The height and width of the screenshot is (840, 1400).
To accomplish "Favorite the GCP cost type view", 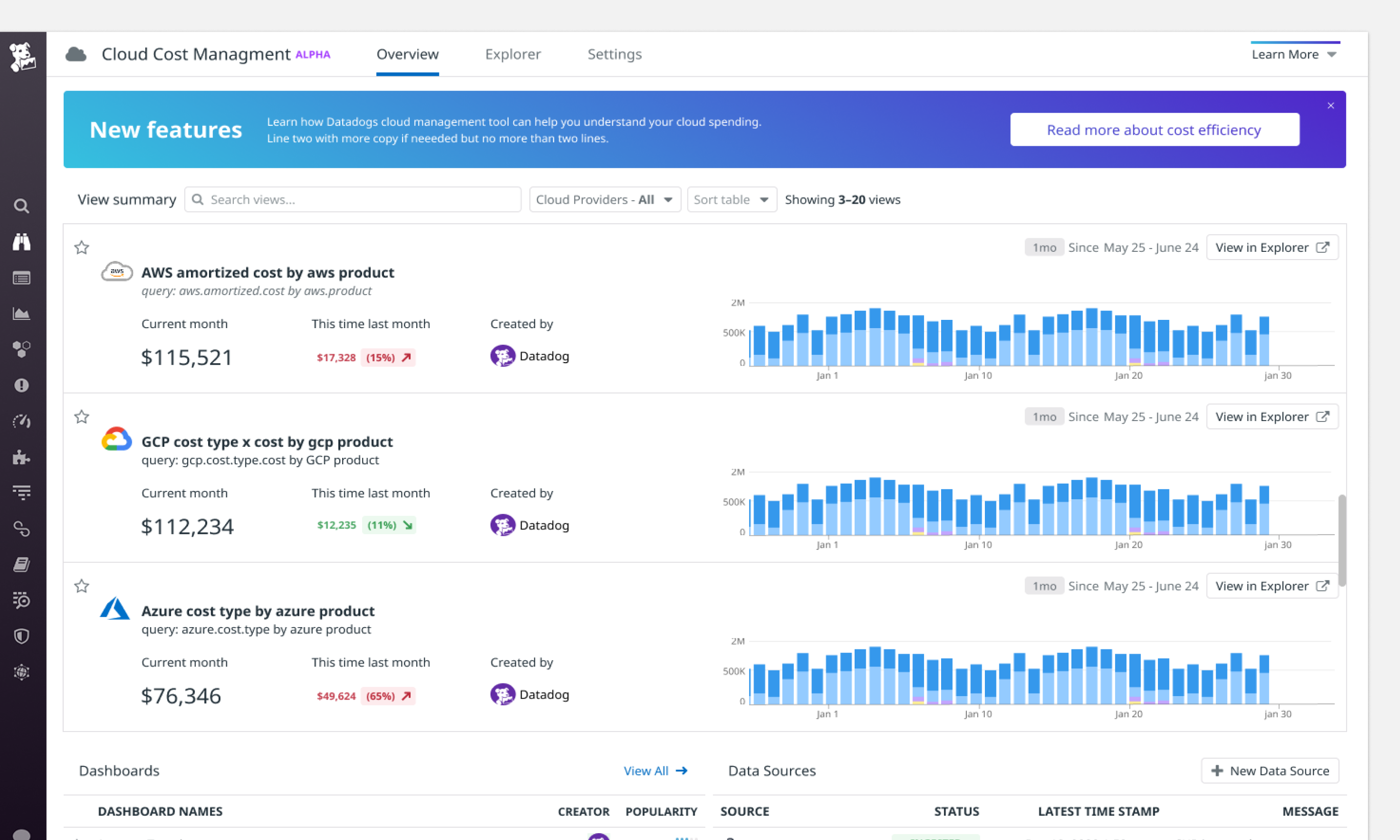I will click(x=82, y=417).
